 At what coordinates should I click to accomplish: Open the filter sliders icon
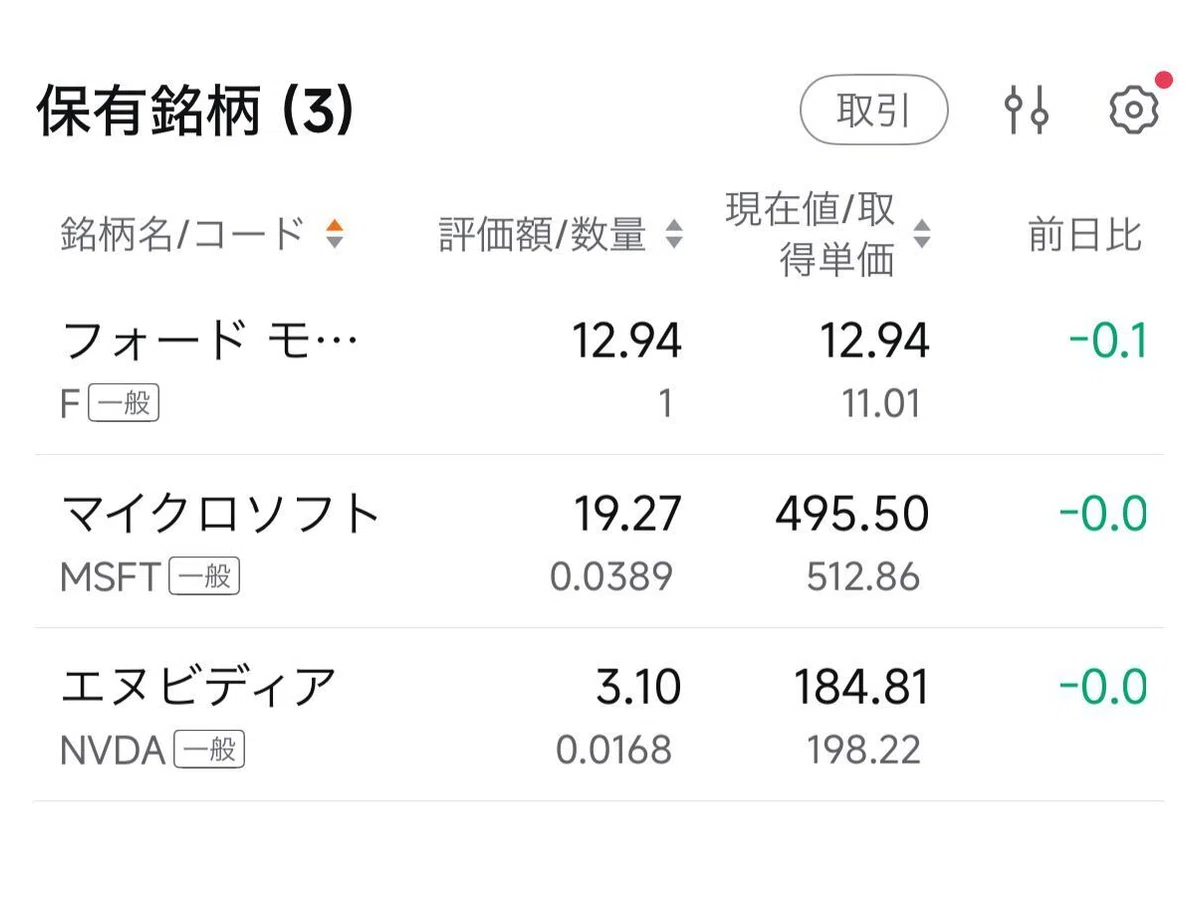[1026, 110]
